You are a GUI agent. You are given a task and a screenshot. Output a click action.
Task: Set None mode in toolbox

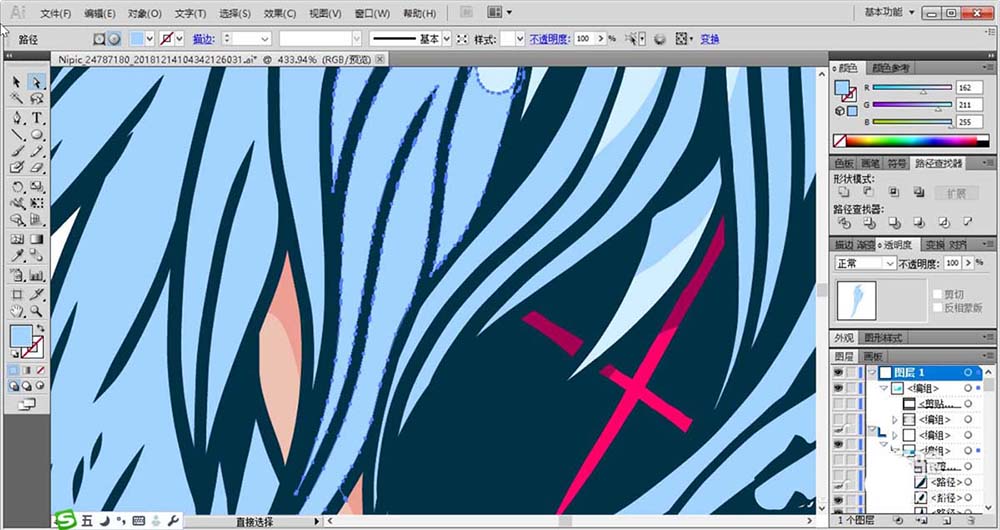click(x=40, y=370)
